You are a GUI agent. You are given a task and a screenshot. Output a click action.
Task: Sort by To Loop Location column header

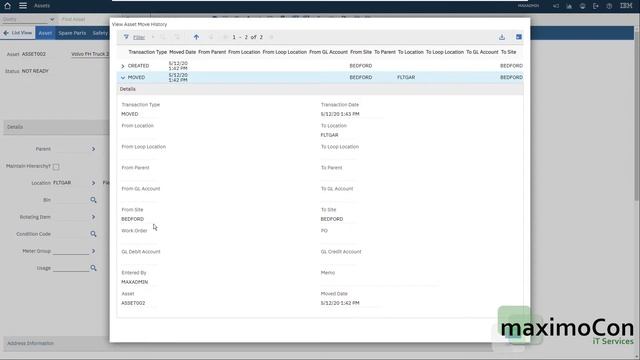tap(445, 52)
